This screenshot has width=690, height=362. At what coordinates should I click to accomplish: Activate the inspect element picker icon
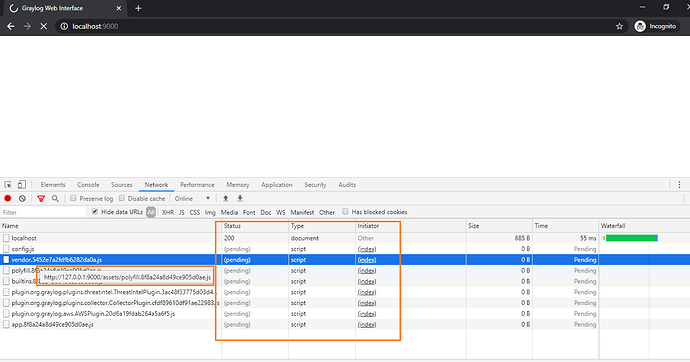pos(8,185)
